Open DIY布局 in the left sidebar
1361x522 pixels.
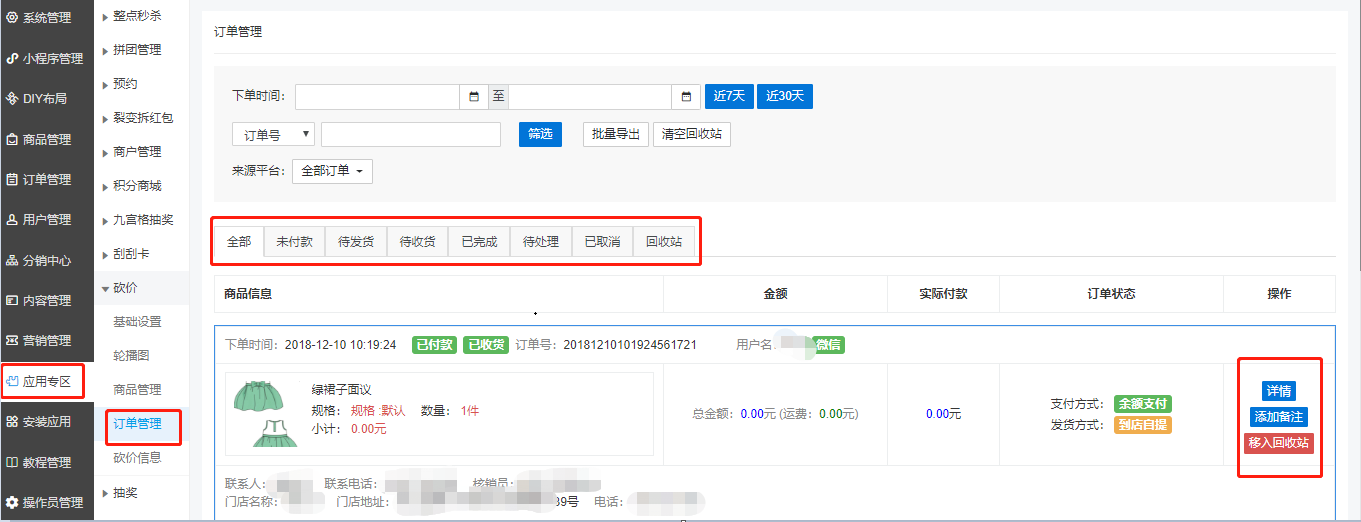pyautogui.click(x=47, y=99)
